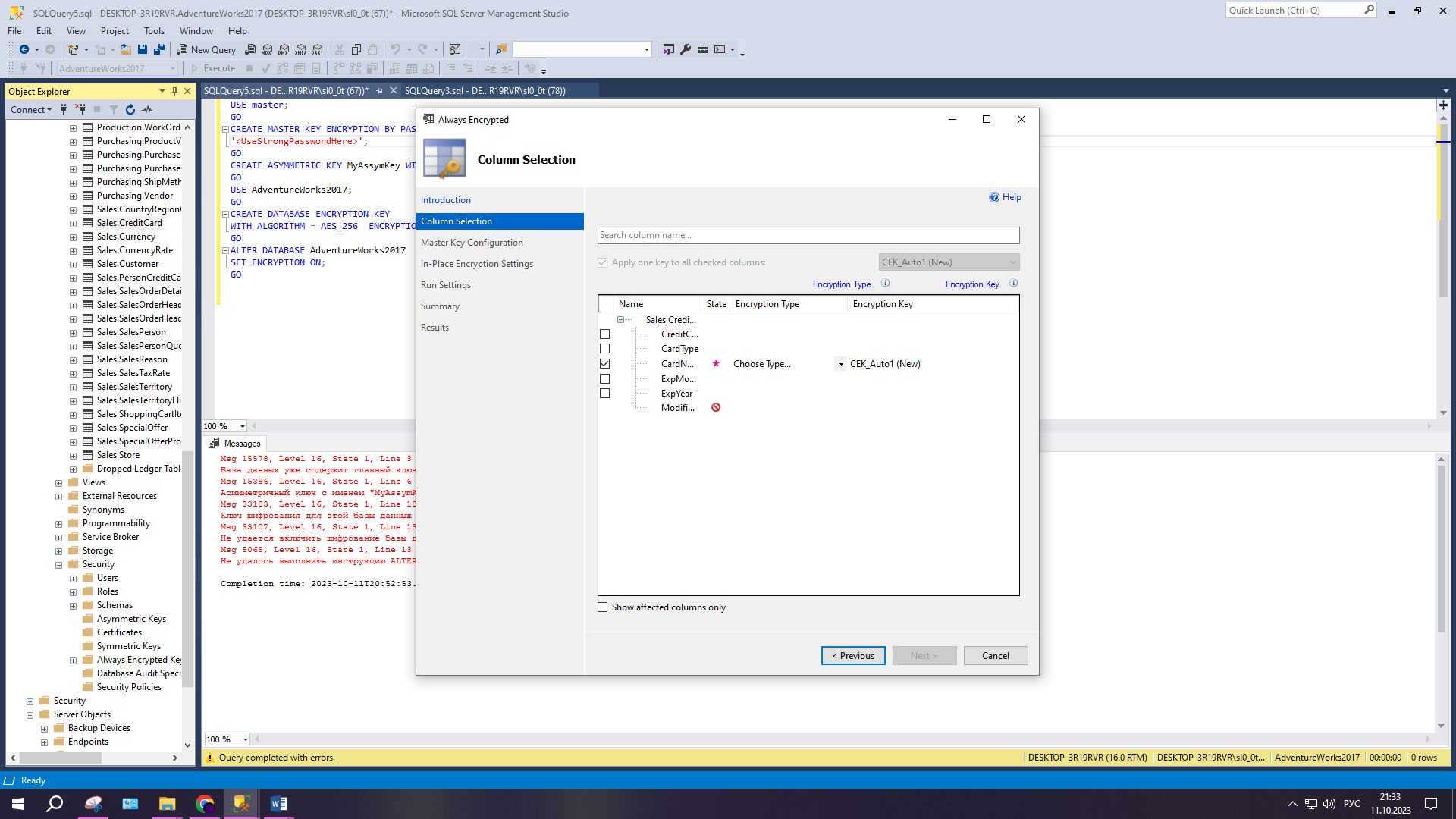Open the Connect dropdown in Object Explorer
The width and height of the screenshot is (1456, 819).
(x=31, y=110)
